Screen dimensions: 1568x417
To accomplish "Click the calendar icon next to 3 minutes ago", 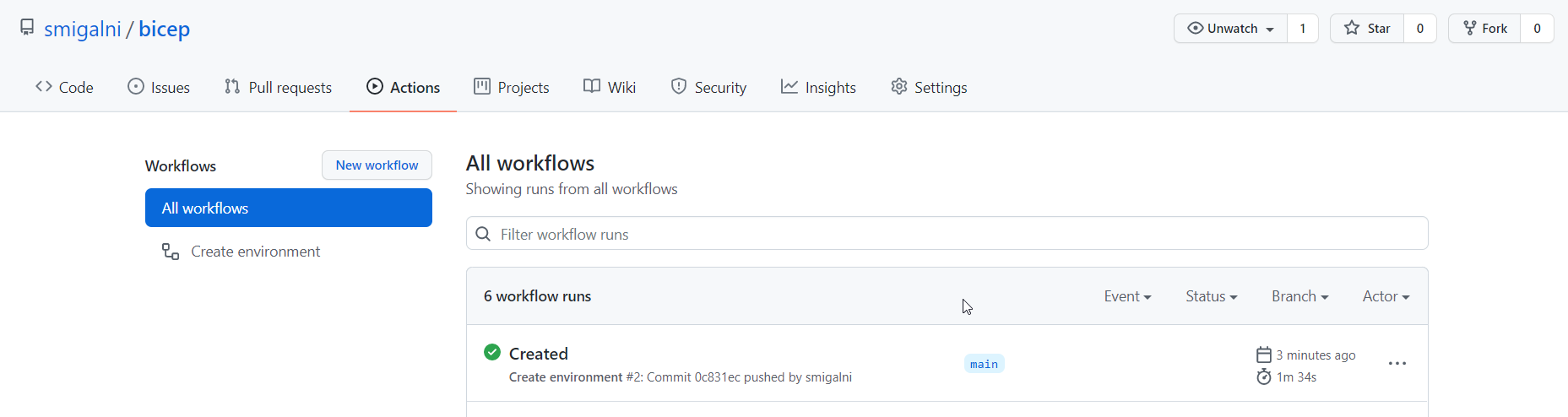I will pyautogui.click(x=1263, y=355).
